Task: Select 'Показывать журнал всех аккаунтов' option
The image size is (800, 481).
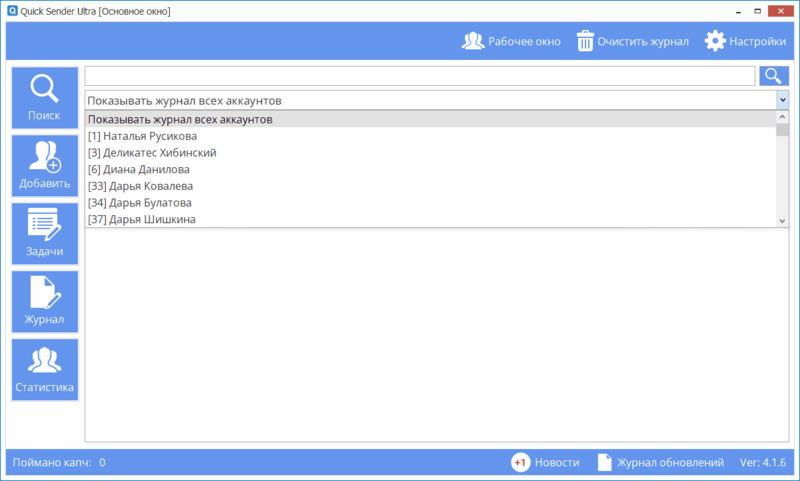Action: 180,120
